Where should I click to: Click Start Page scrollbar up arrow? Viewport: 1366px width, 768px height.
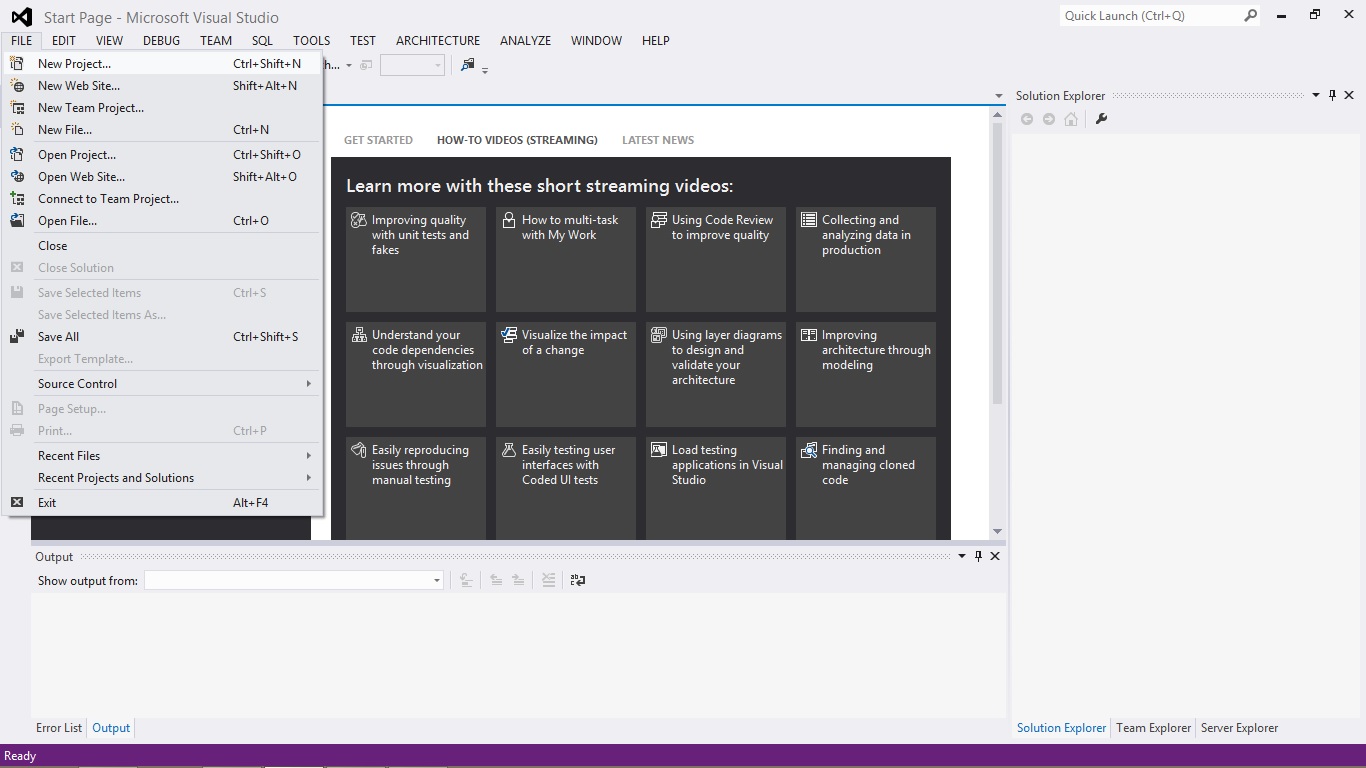click(997, 115)
